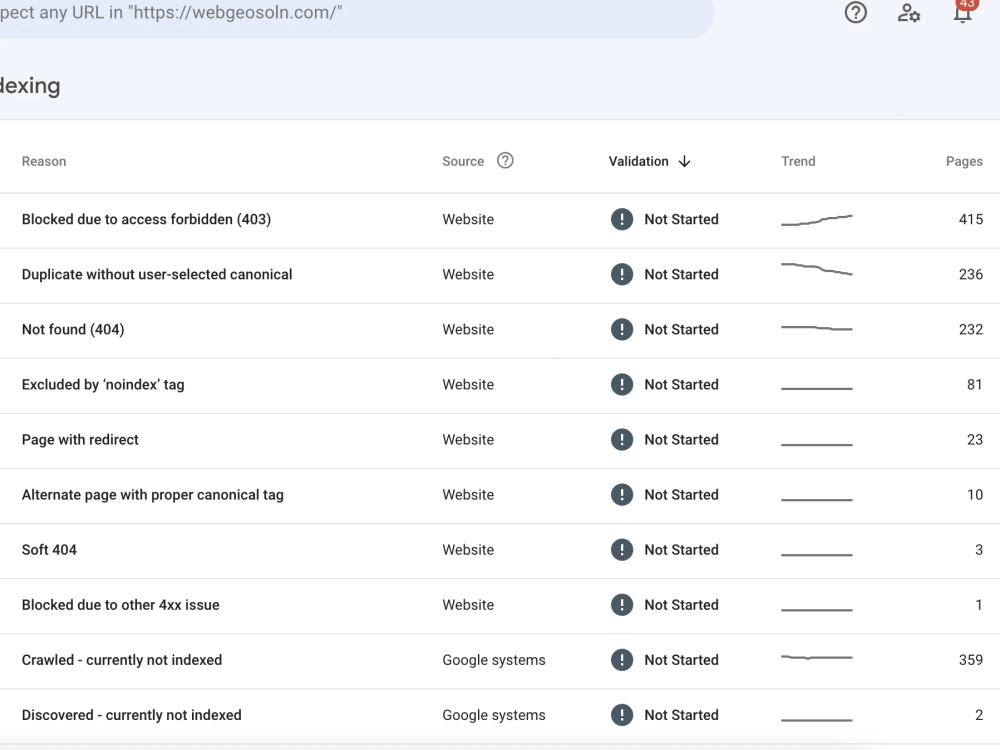Open 'Discovered - currently not indexed' reason
Image resolution: width=1000 pixels, height=750 pixels.
131,715
